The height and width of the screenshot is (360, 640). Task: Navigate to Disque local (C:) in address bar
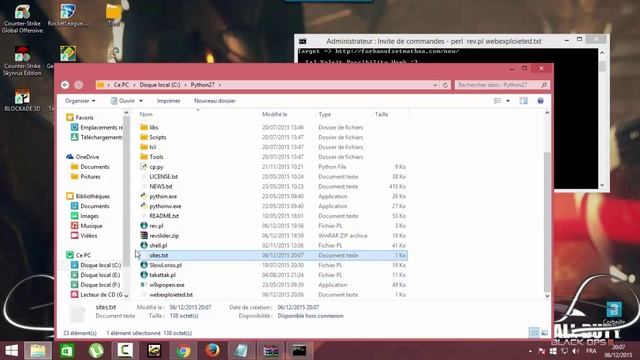coord(160,85)
